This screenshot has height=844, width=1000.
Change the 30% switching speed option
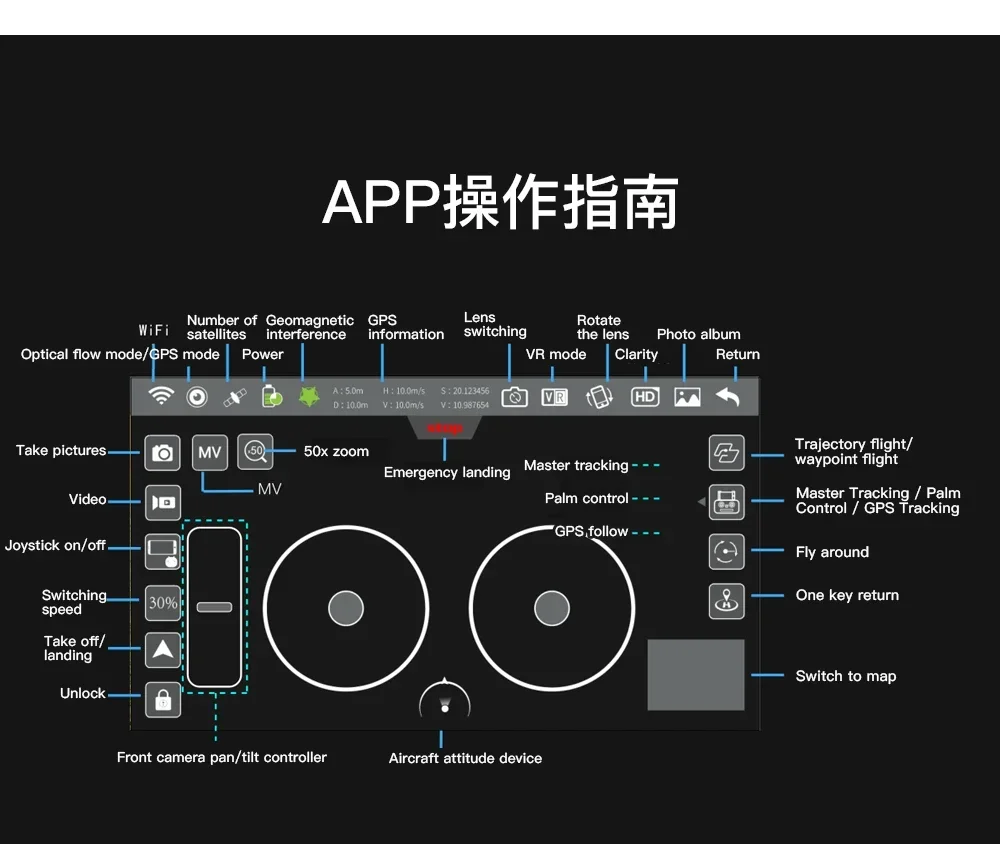pyautogui.click(x=163, y=603)
